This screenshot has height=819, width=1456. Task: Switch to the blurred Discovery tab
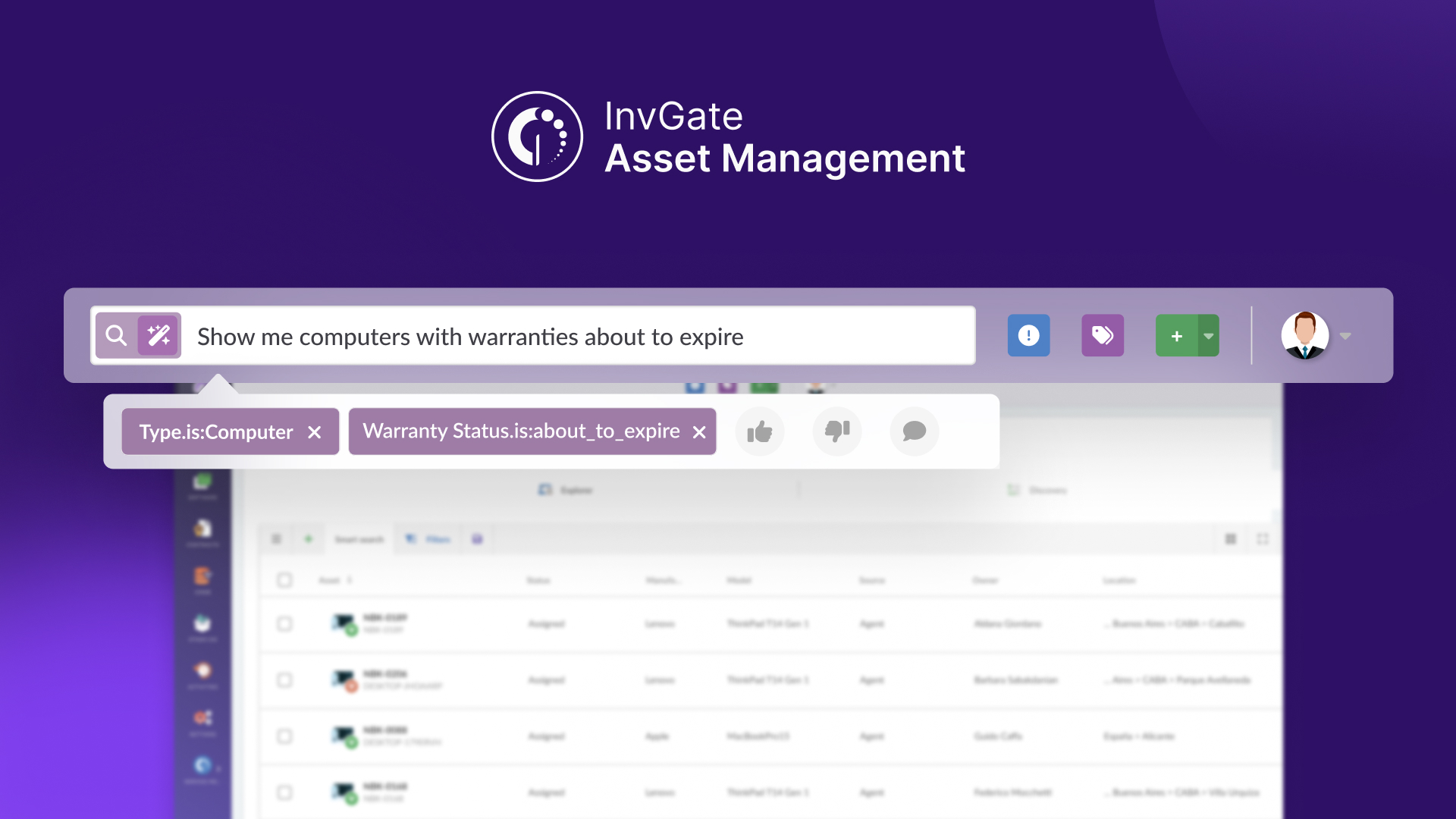[1037, 491]
